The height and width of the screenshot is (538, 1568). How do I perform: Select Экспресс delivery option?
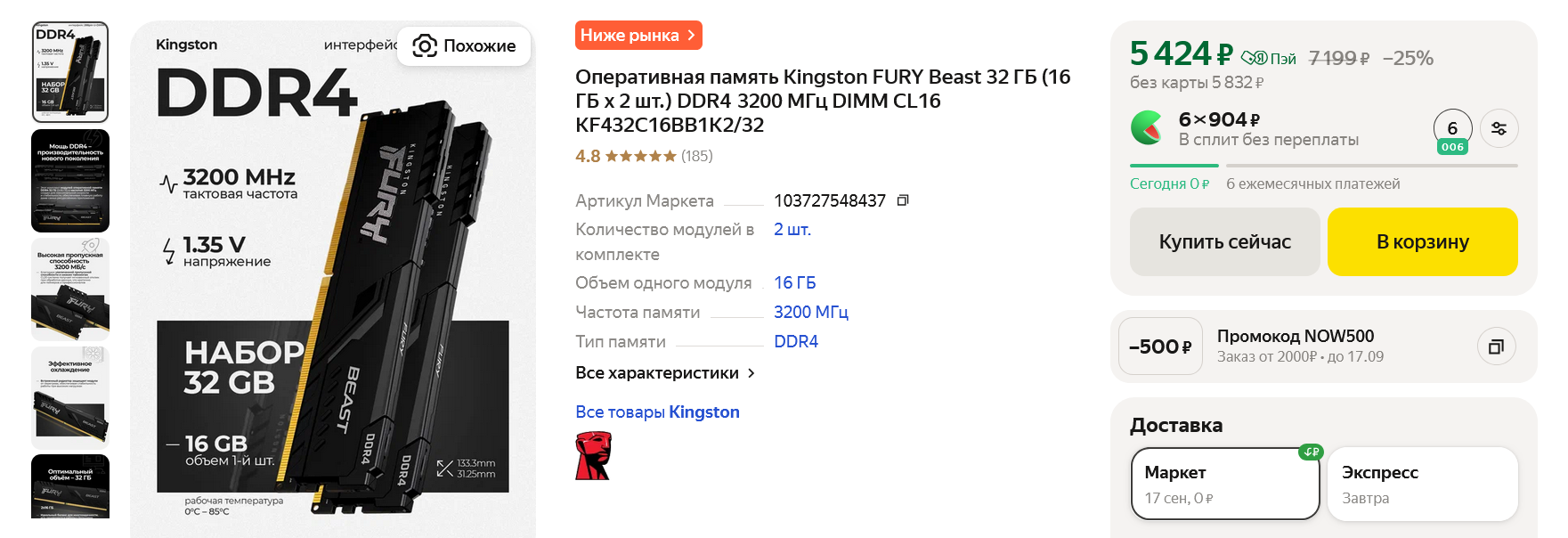[x=1422, y=484]
